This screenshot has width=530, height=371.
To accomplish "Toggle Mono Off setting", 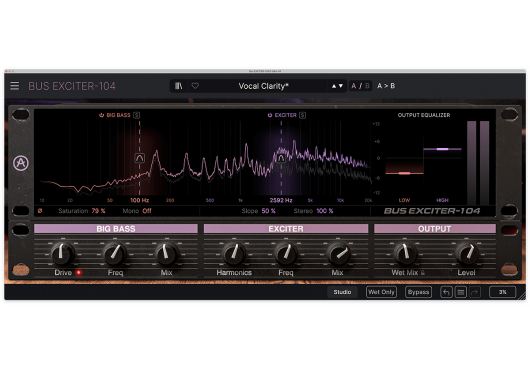I will coord(147,211).
